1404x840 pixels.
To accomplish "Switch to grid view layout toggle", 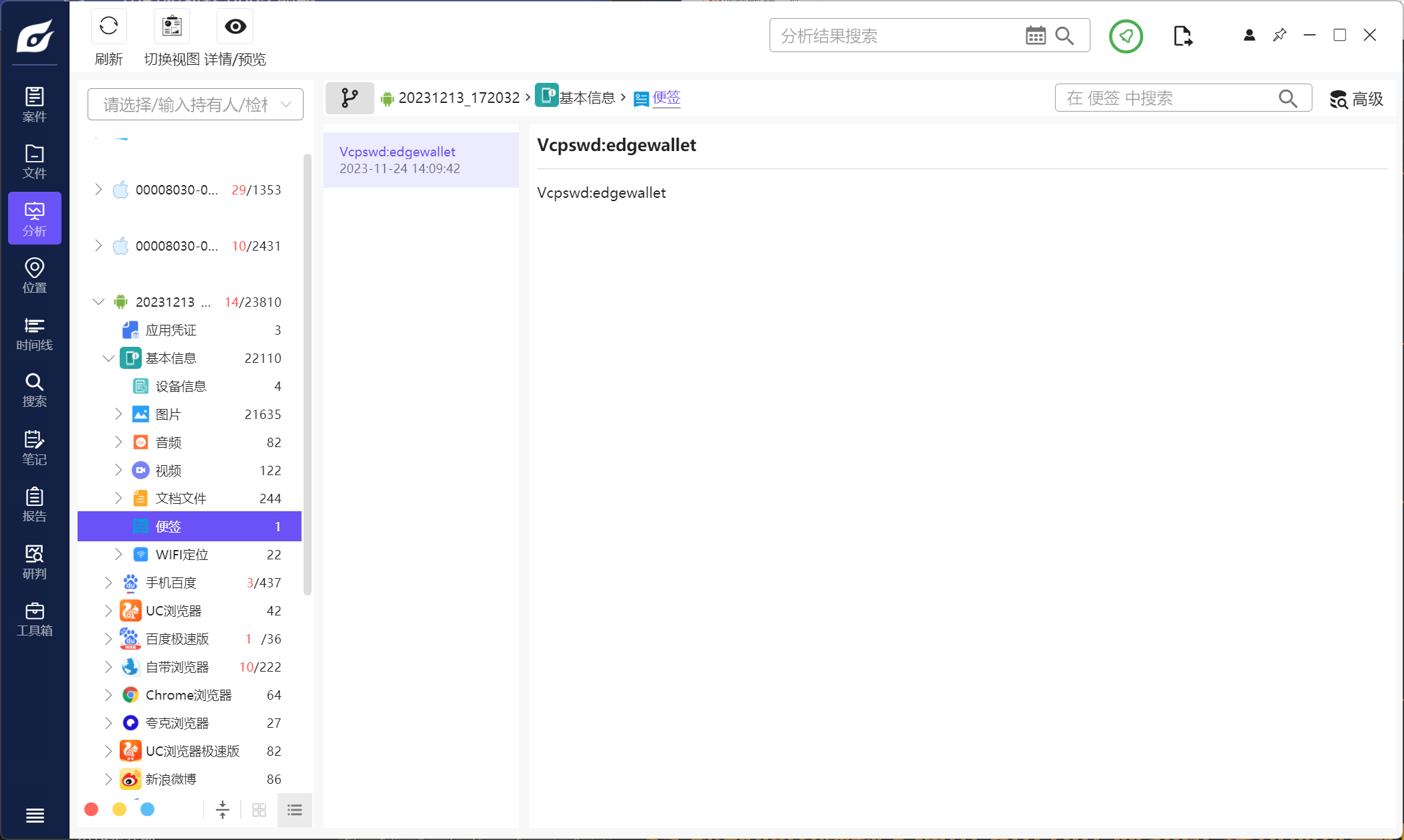I will coord(259,810).
